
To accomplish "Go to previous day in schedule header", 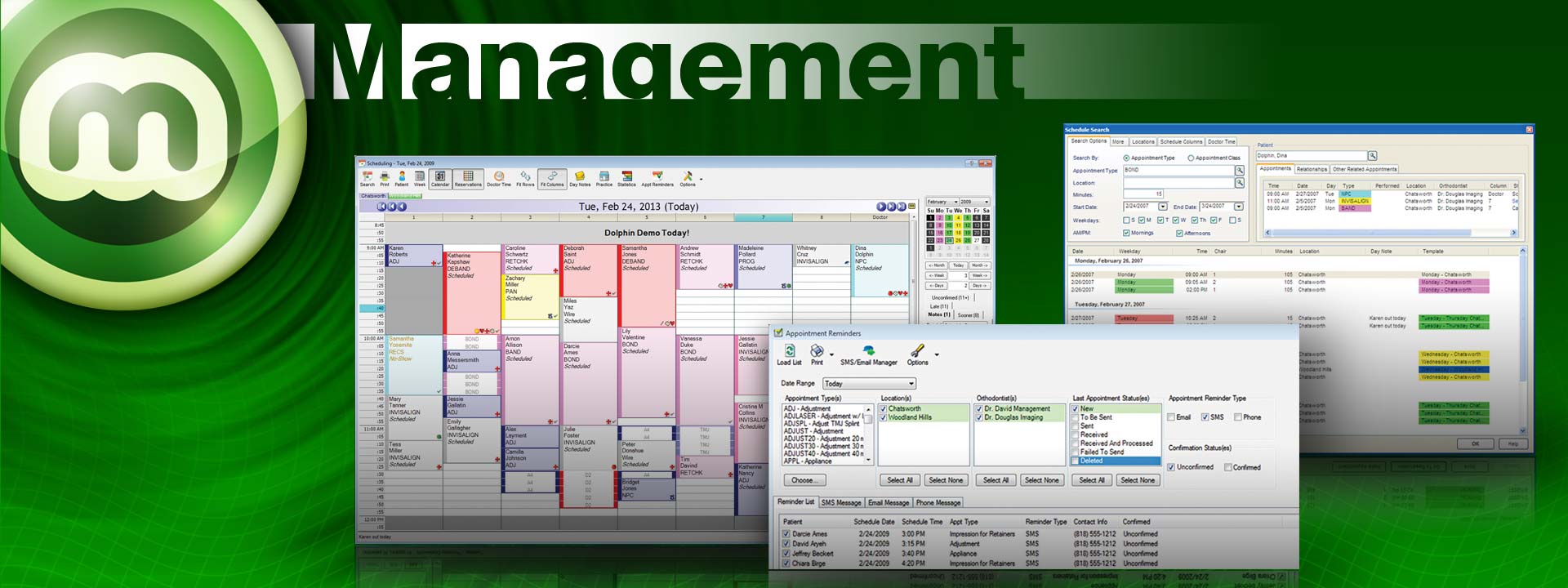I will 403,207.
